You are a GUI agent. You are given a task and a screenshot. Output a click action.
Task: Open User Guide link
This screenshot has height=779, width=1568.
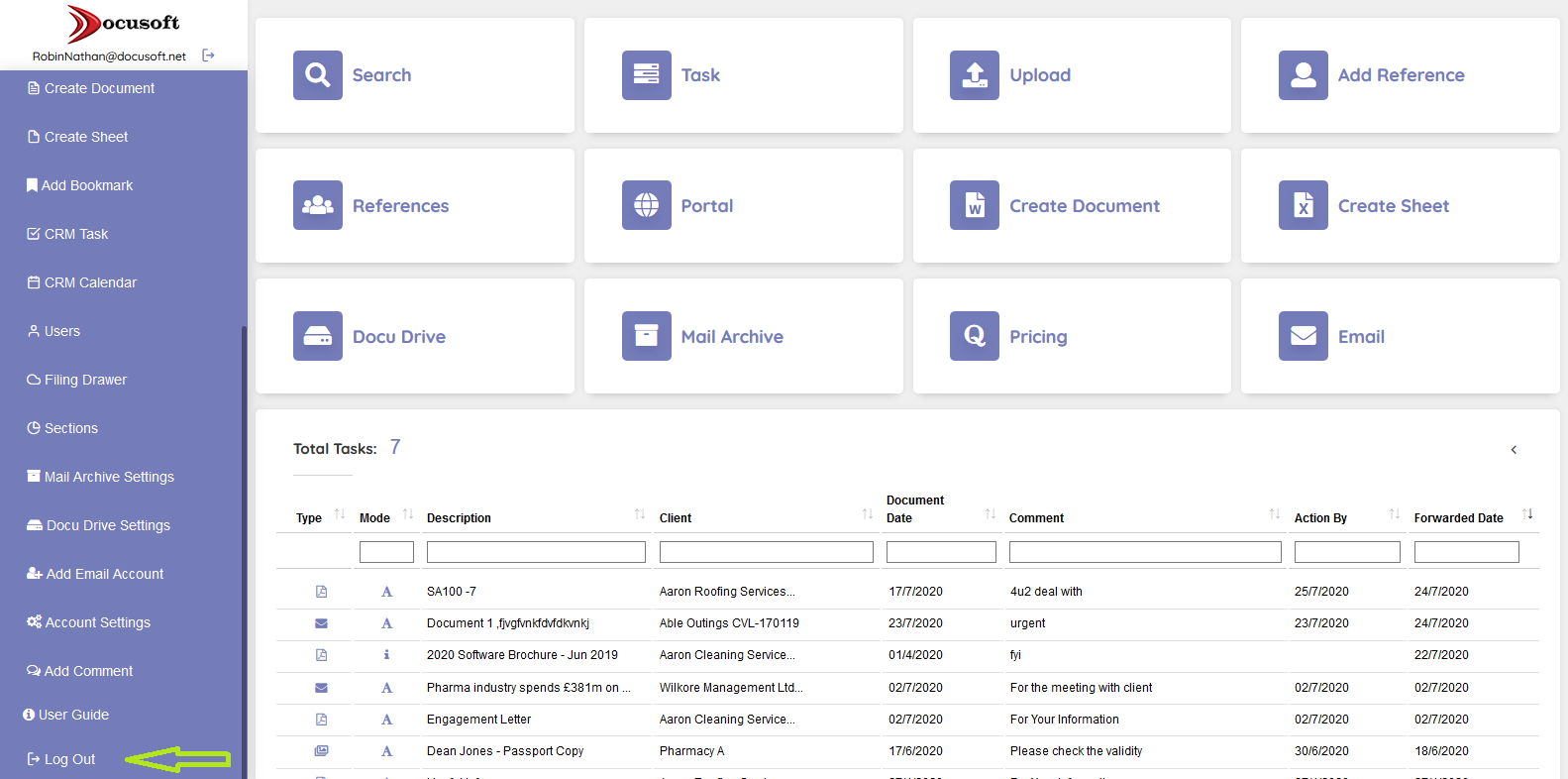66,715
